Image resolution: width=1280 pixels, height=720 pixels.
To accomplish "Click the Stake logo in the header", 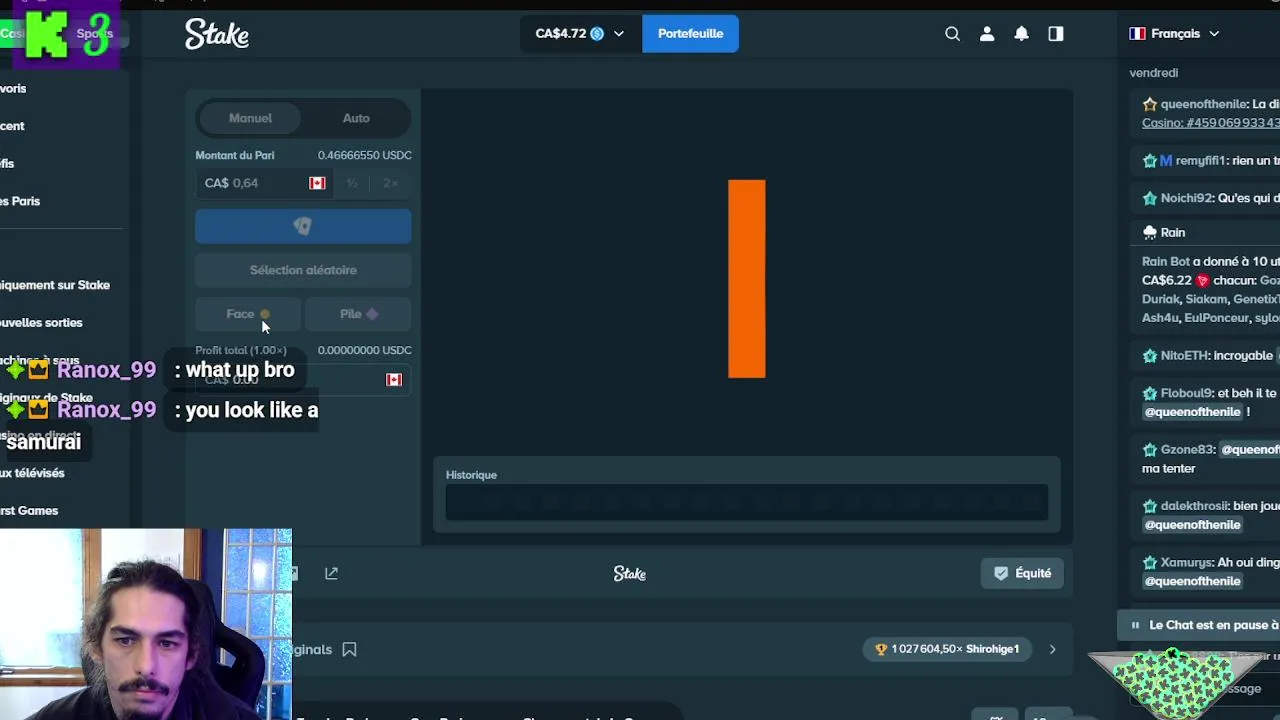I will 217,34.
